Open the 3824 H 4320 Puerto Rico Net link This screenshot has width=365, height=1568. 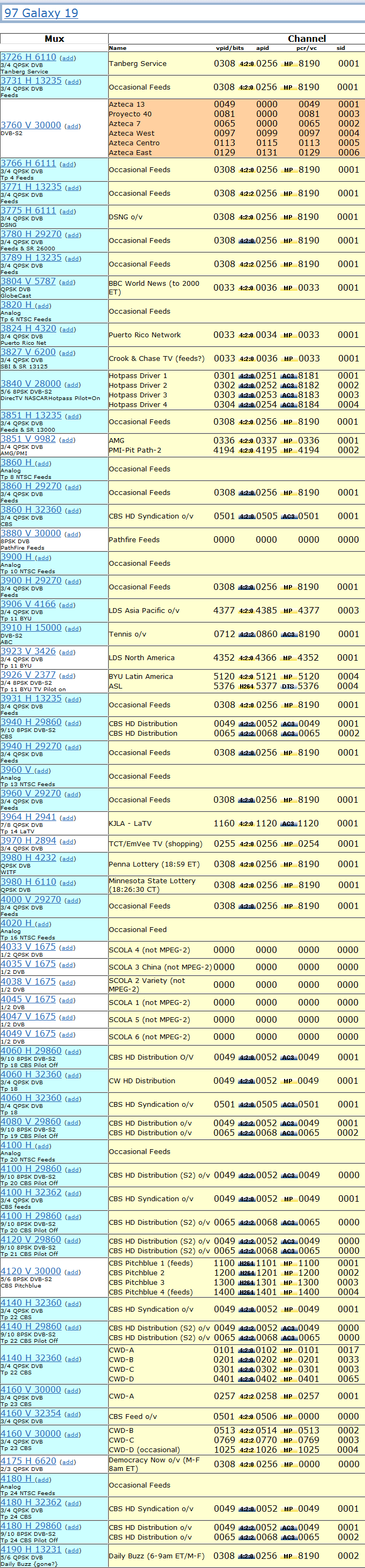pyautogui.click(x=28, y=329)
